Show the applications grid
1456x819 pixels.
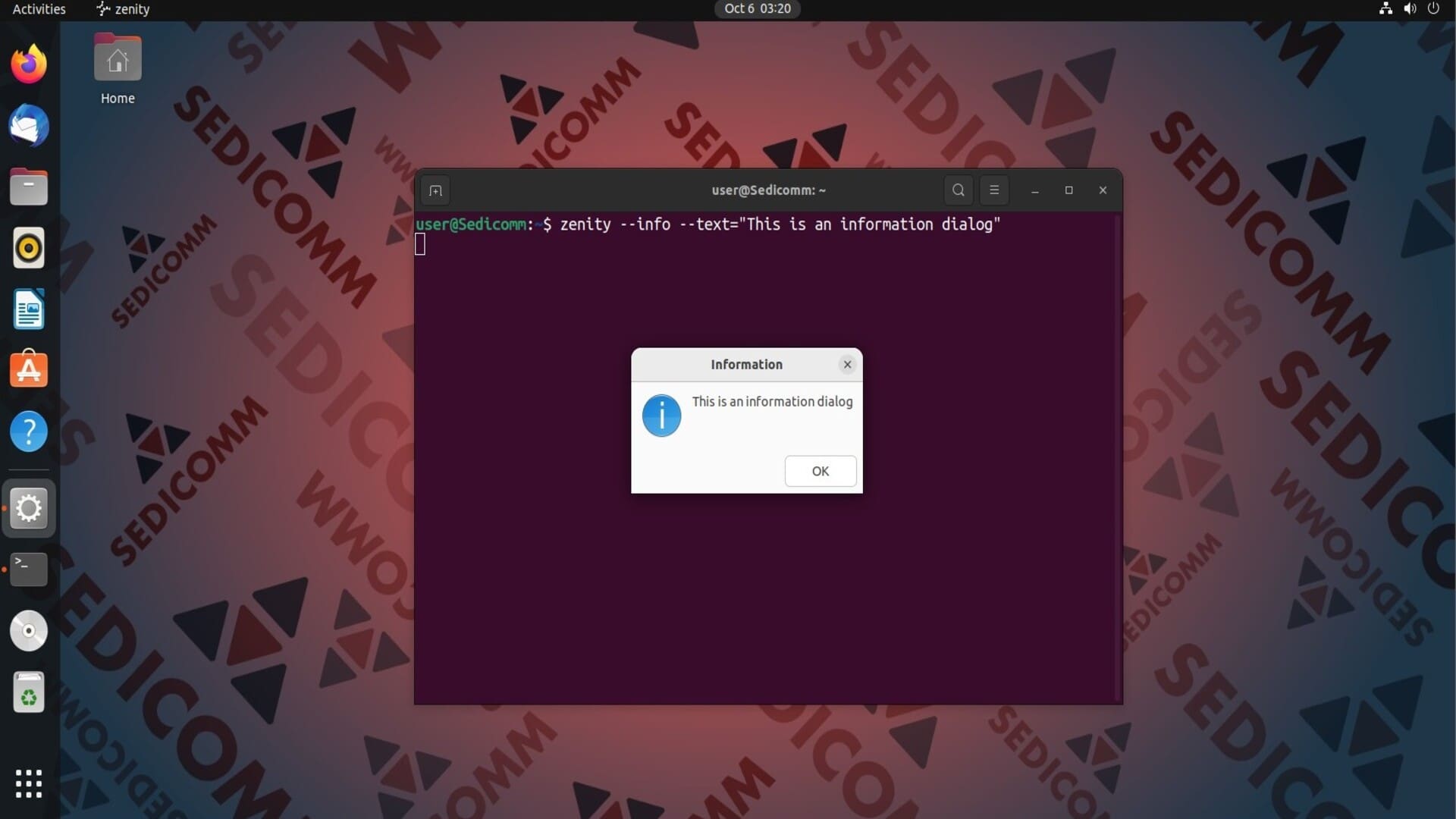point(29,783)
